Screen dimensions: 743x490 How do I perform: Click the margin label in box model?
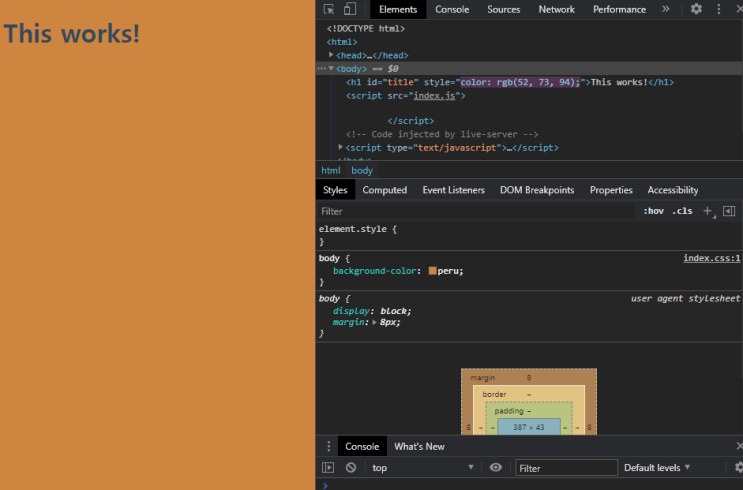482,378
